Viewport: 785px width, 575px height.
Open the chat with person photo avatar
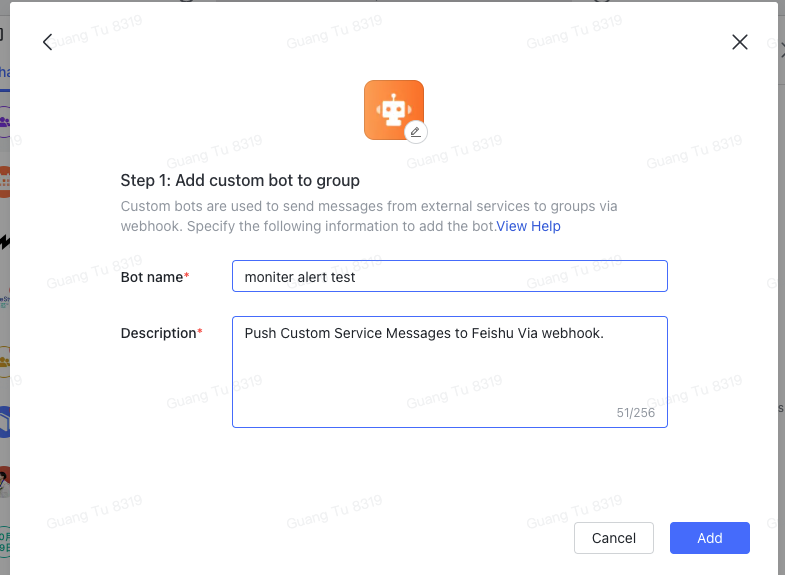(5, 482)
